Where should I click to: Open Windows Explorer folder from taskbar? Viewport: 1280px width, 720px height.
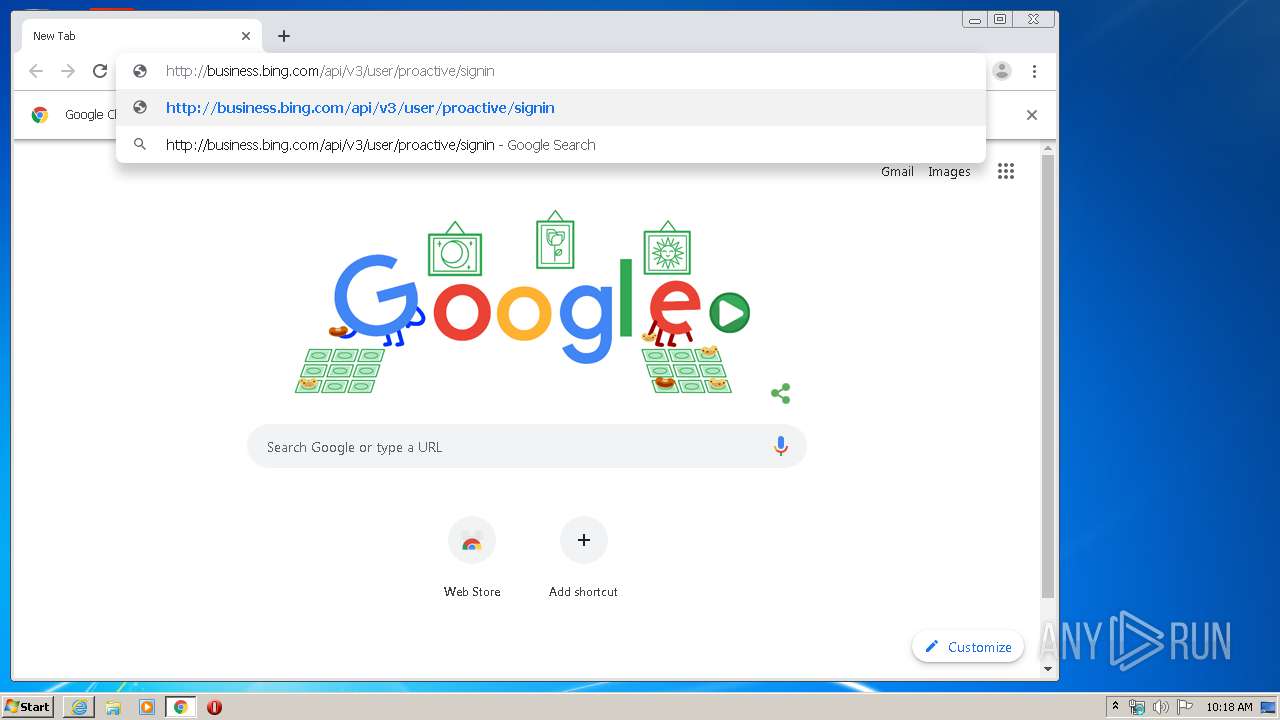coord(113,707)
